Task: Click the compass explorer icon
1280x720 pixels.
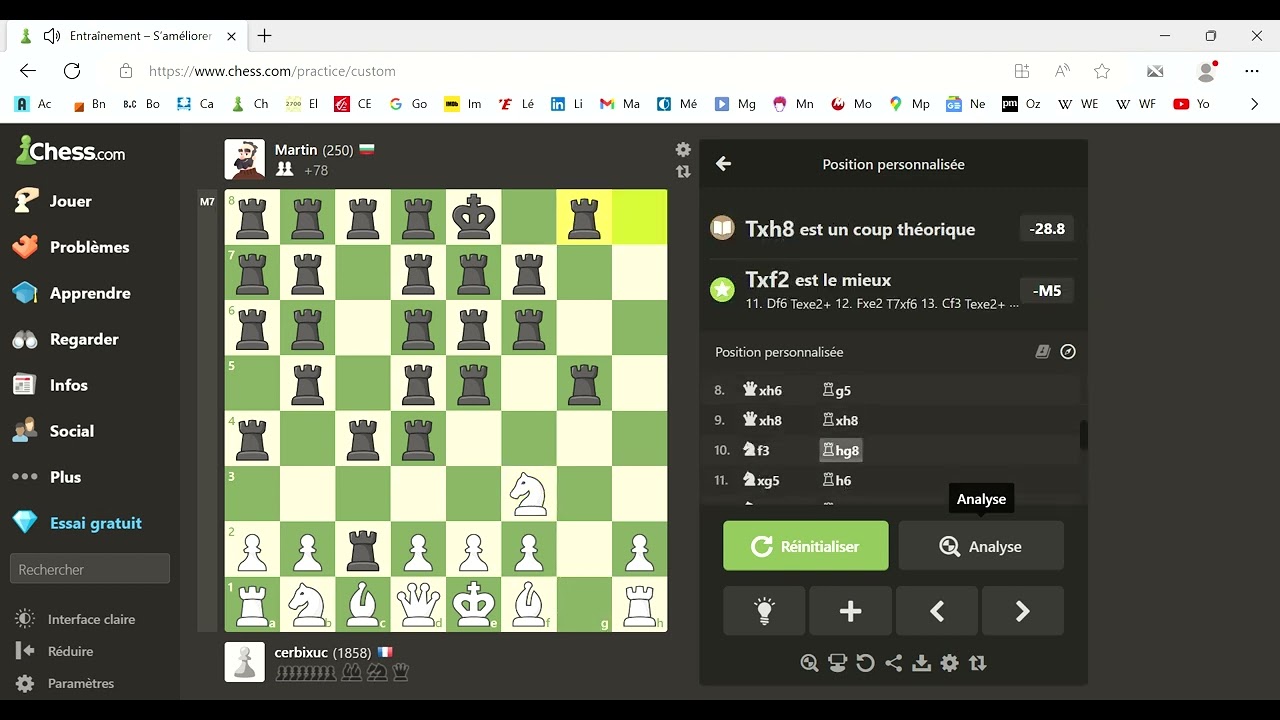Action: (1068, 352)
